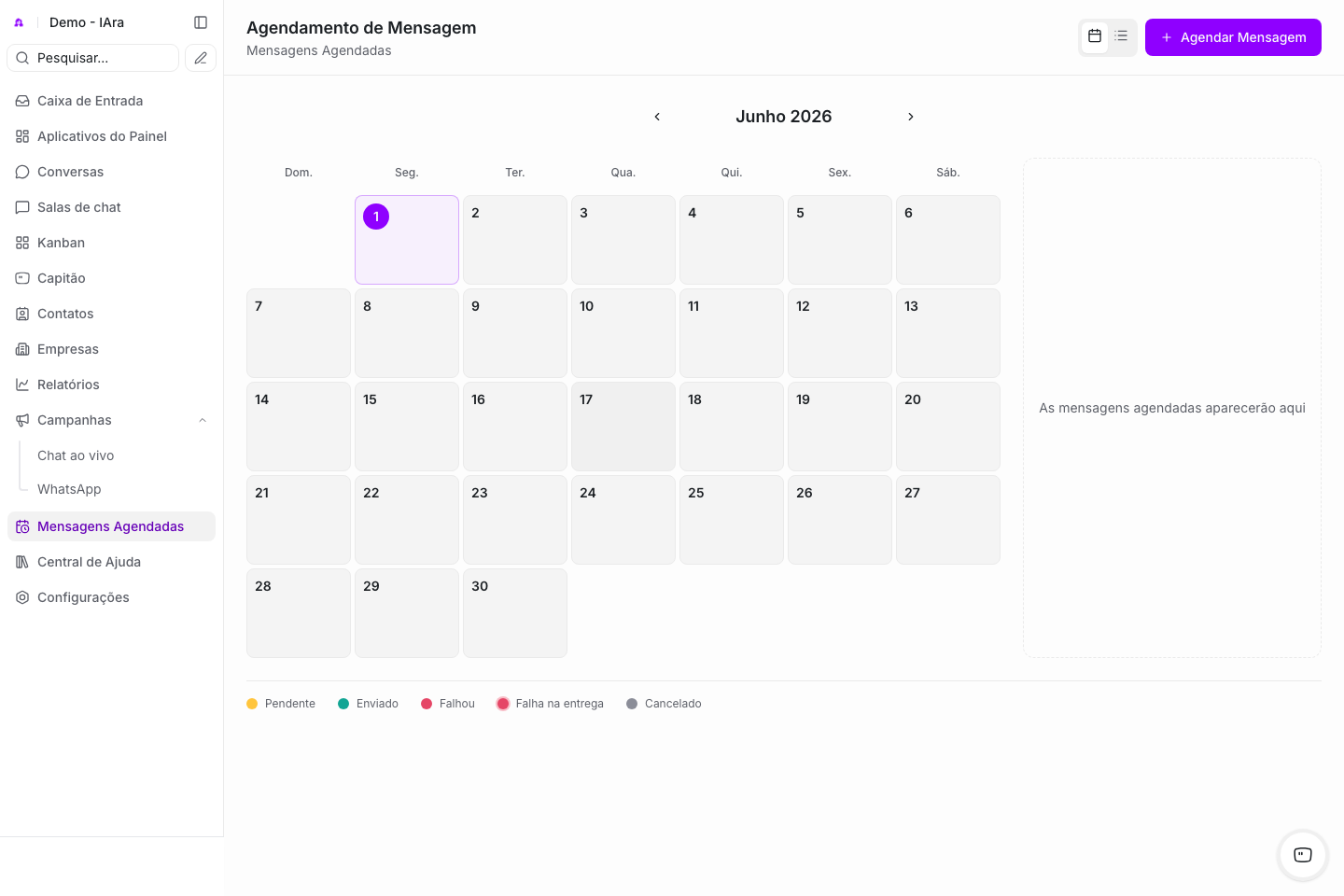The image size is (1344, 896).
Task: Select day 6 Saturday cell
Action: click(x=948, y=240)
